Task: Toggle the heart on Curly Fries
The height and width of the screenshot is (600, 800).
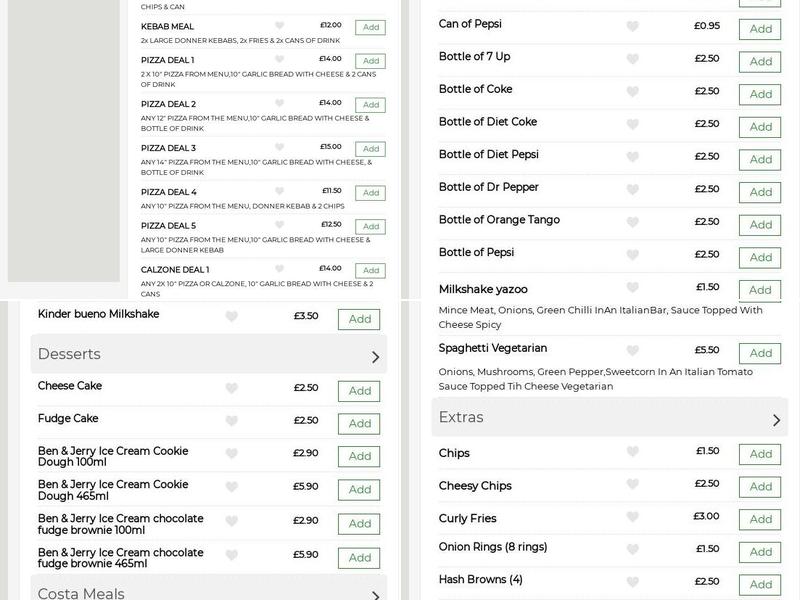Action: click(633, 518)
